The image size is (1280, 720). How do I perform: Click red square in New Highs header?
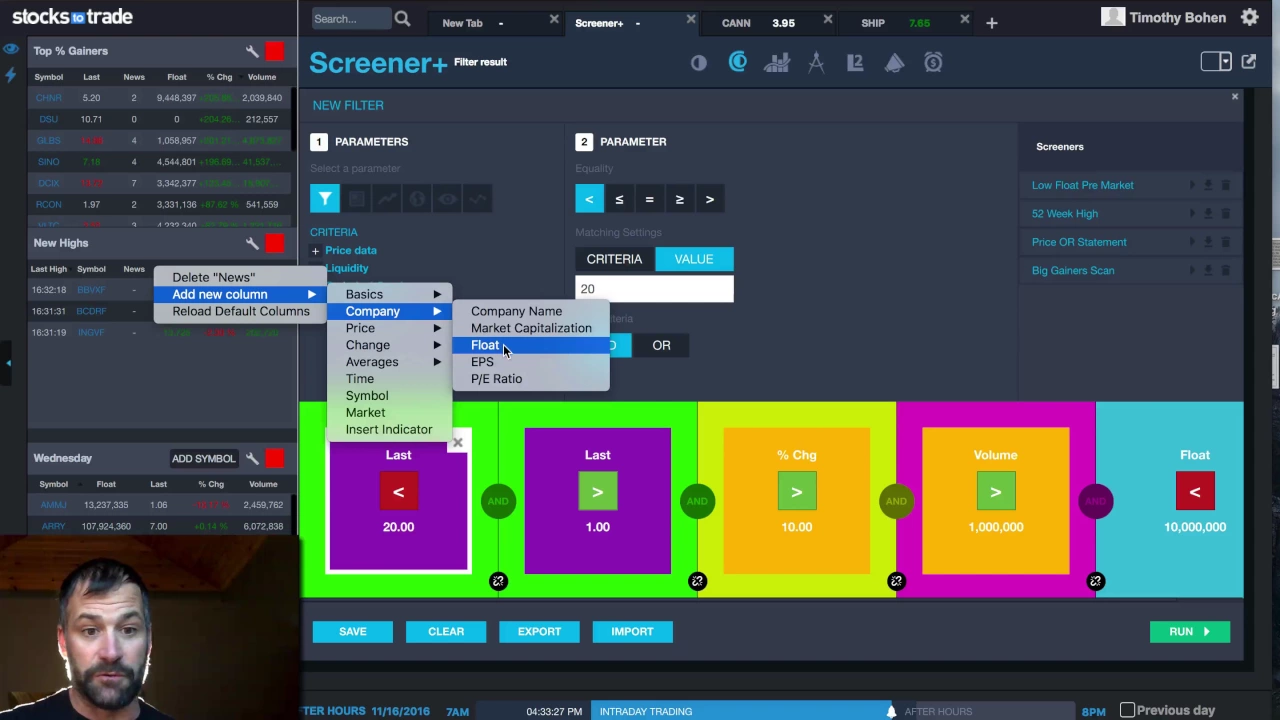pyautogui.click(x=275, y=243)
